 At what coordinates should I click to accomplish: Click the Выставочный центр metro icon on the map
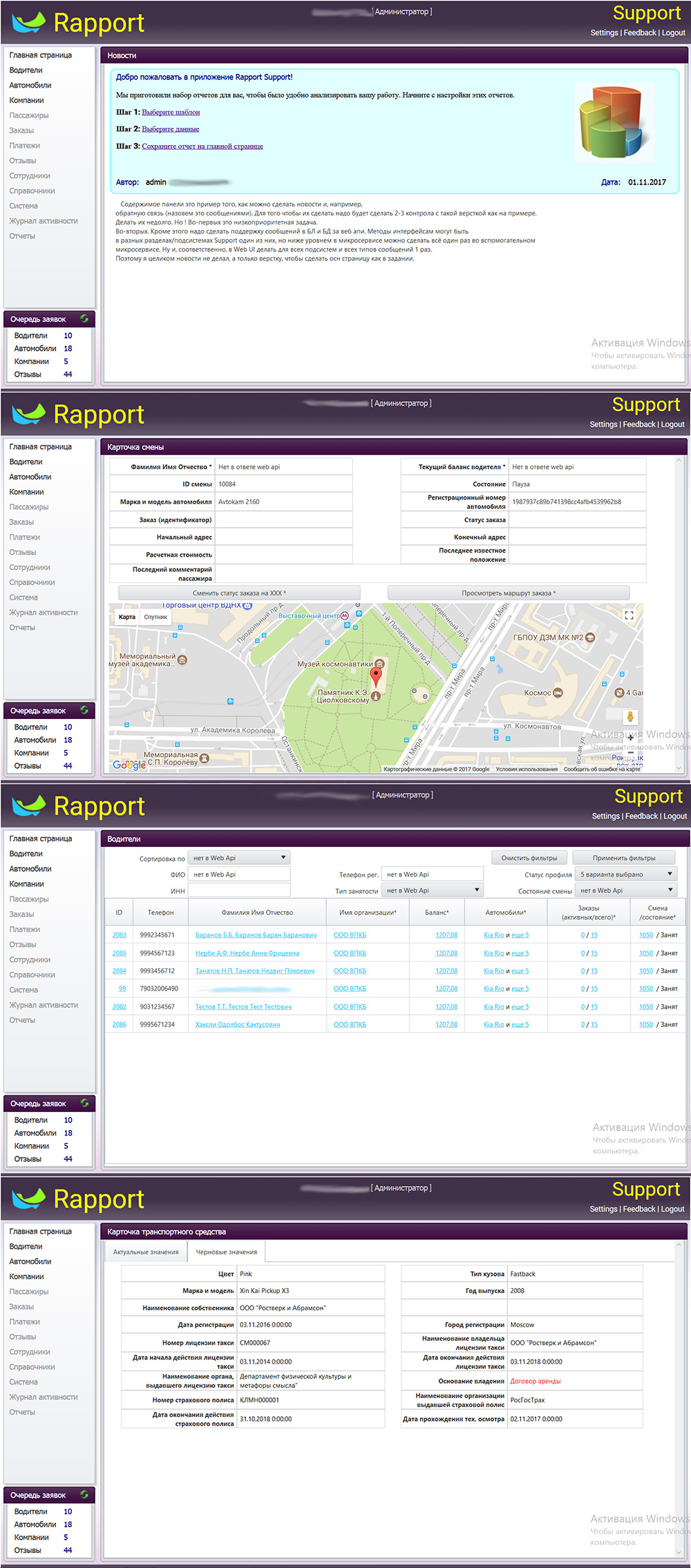coord(345,615)
